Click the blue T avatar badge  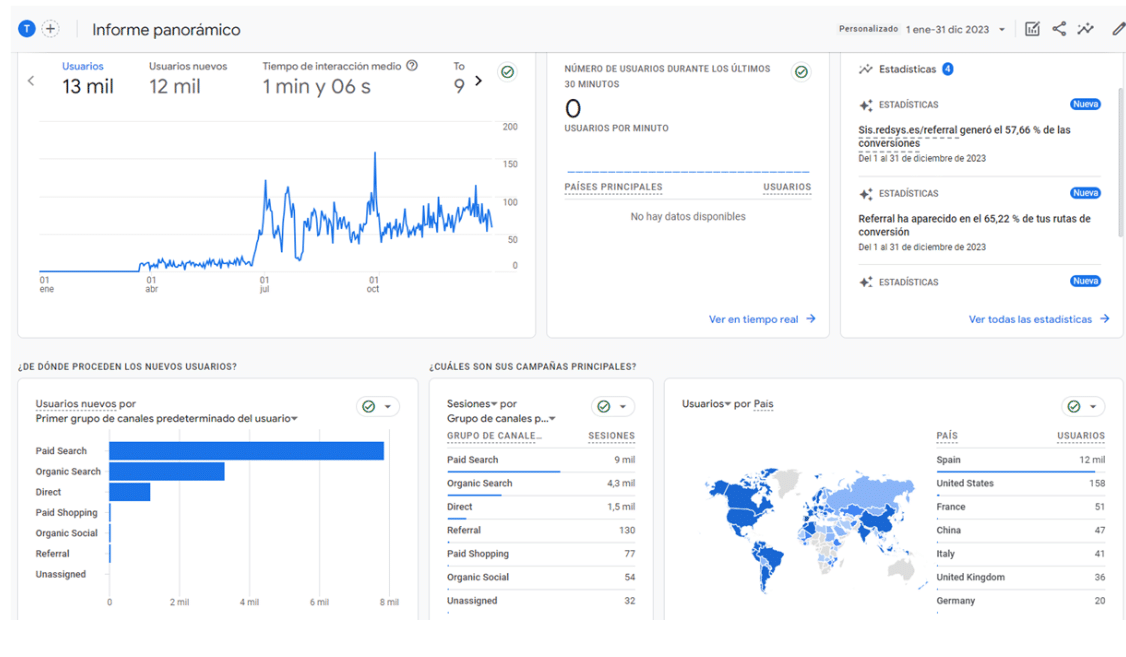point(27,30)
